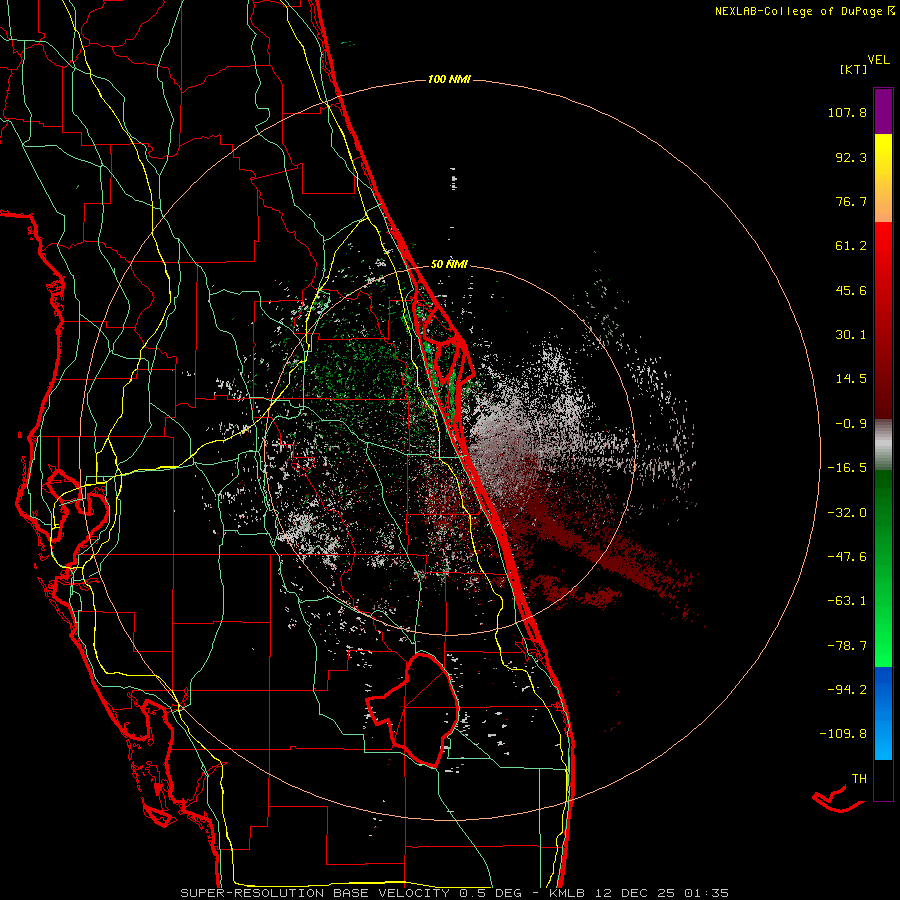The width and height of the screenshot is (900, 900).
Task: Click the 30.1 legend value
Action: point(851,335)
